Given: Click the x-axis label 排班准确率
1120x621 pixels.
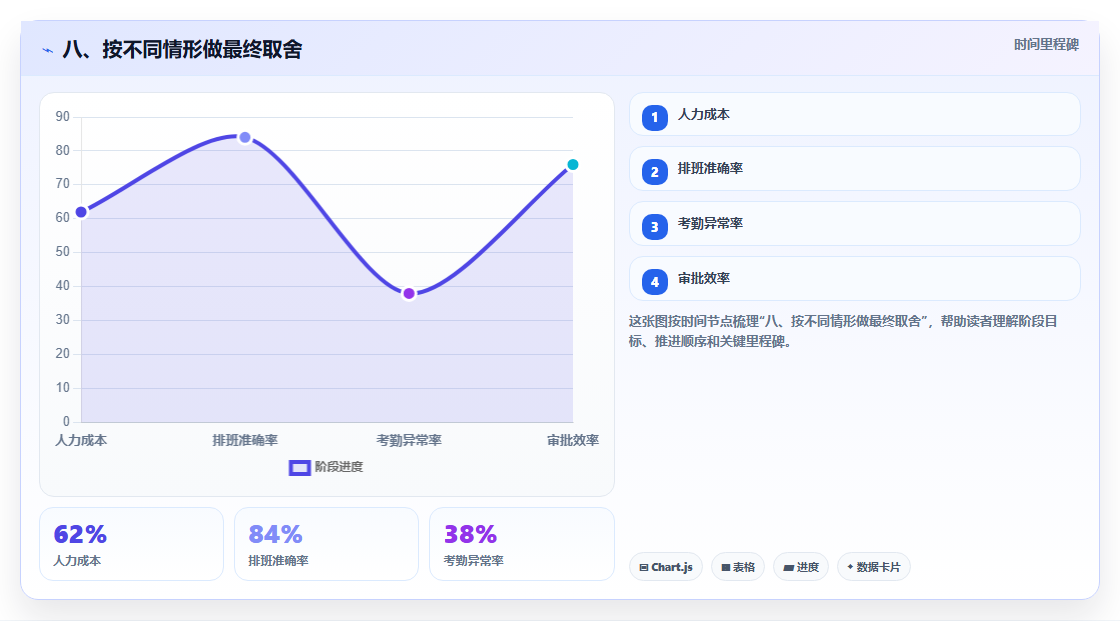Looking at the screenshot, I should click(x=245, y=440).
